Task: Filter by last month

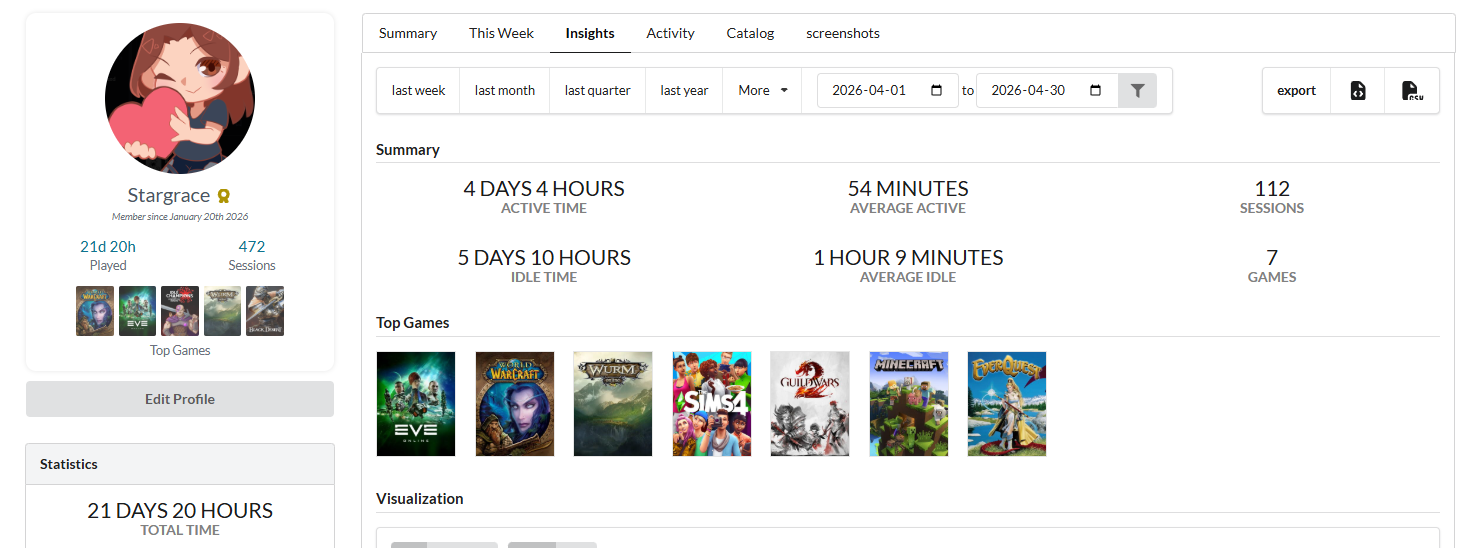Action: (x=505, y=90)
